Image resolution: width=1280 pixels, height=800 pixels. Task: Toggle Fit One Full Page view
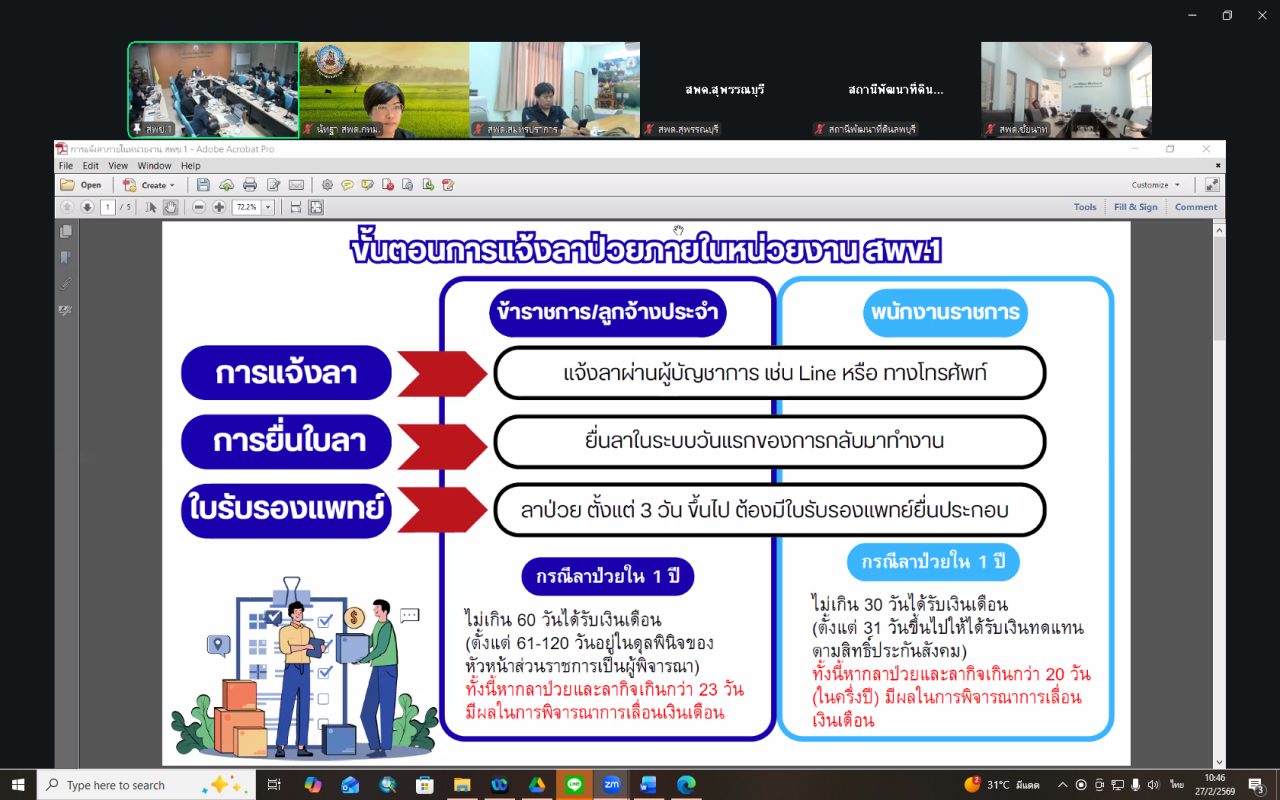tap(315, 207)
